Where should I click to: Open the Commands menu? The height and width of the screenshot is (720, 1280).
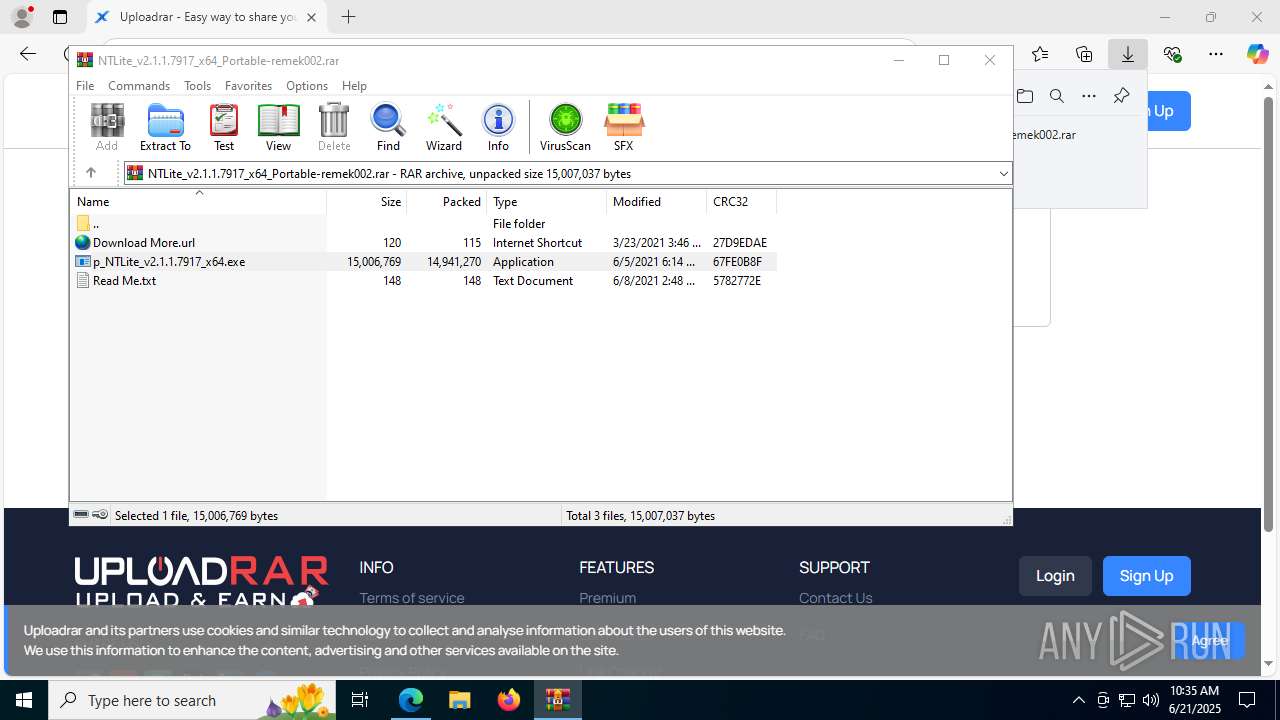click(x=139, y=86)
